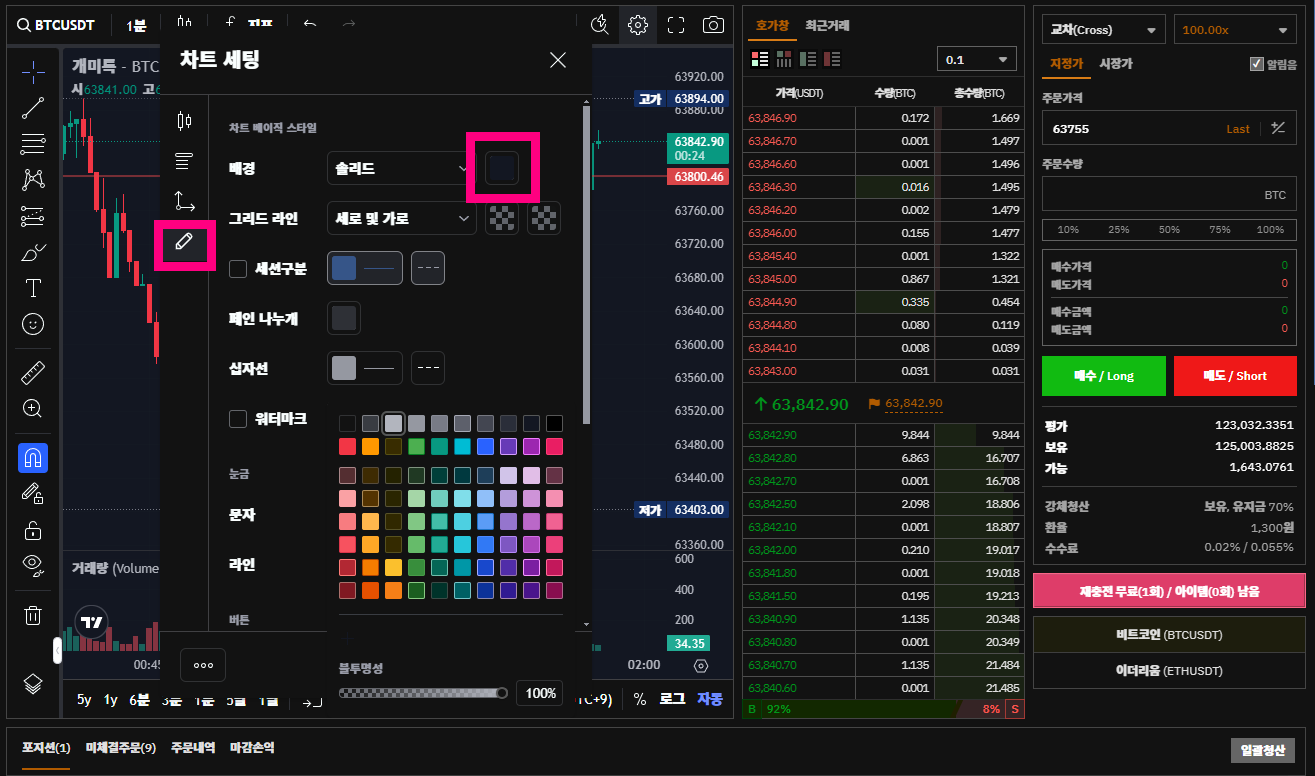The height and width of the screenshot is (776, 1315).
Task: Switch to the 시장가 order tab
Action: 1116,64
